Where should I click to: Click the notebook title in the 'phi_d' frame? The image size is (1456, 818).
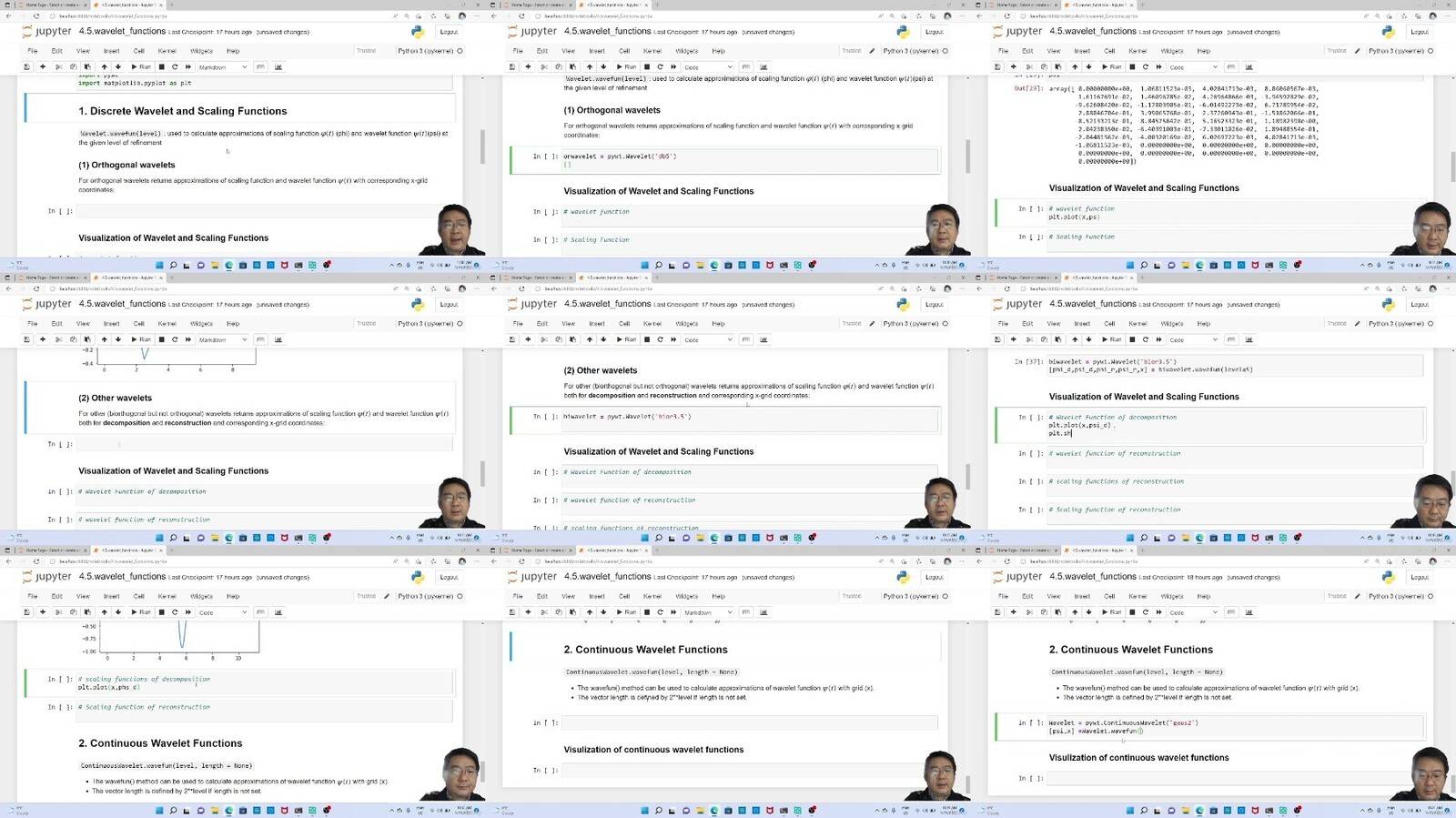122,577
